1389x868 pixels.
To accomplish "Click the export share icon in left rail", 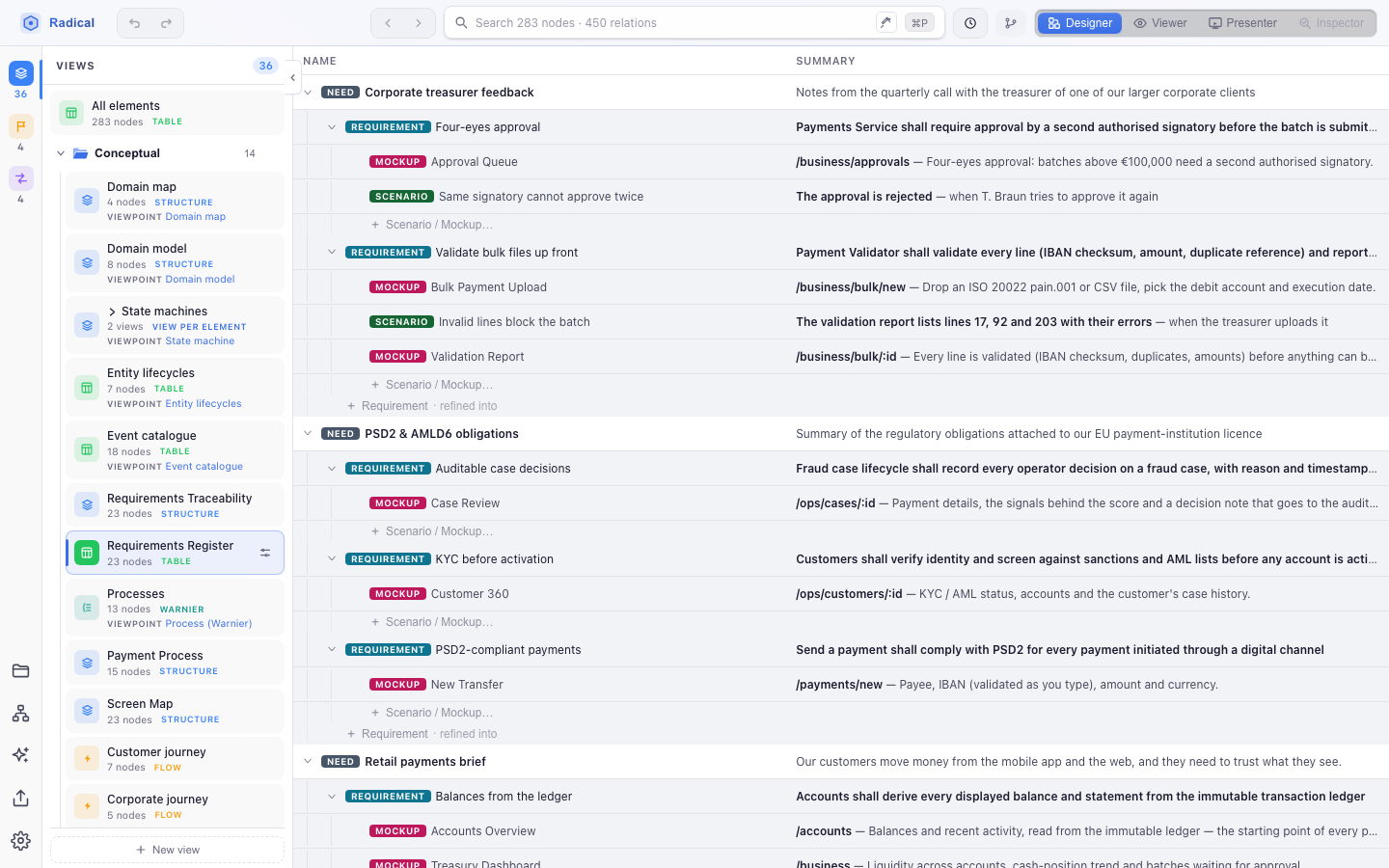I will point(20,799).
